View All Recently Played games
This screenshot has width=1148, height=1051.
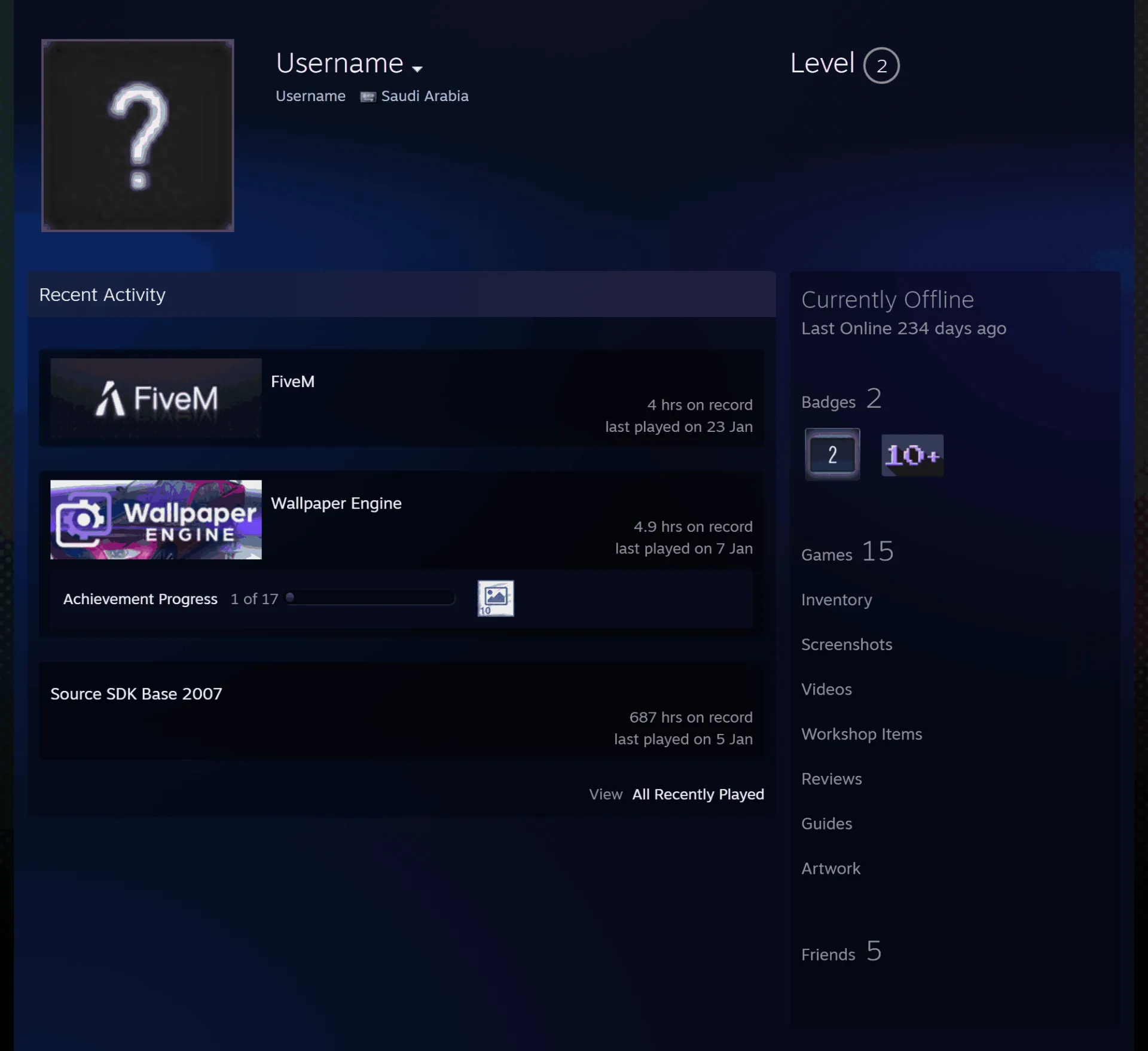[698, 794]
